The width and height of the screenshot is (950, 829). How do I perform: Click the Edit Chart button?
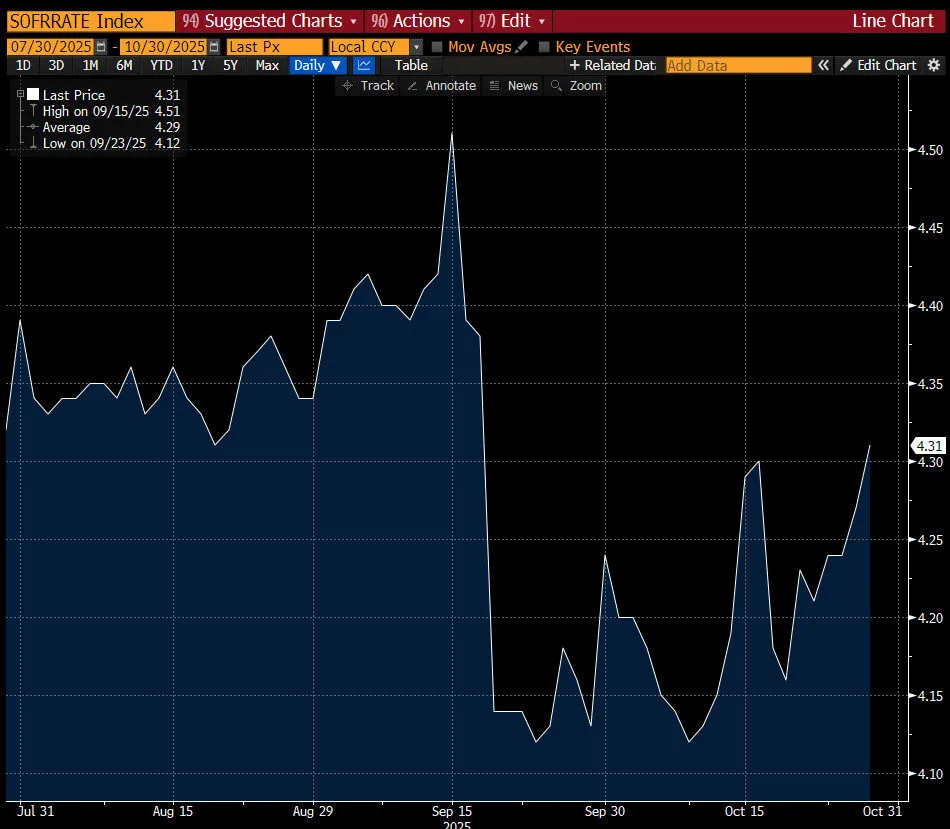878,65
